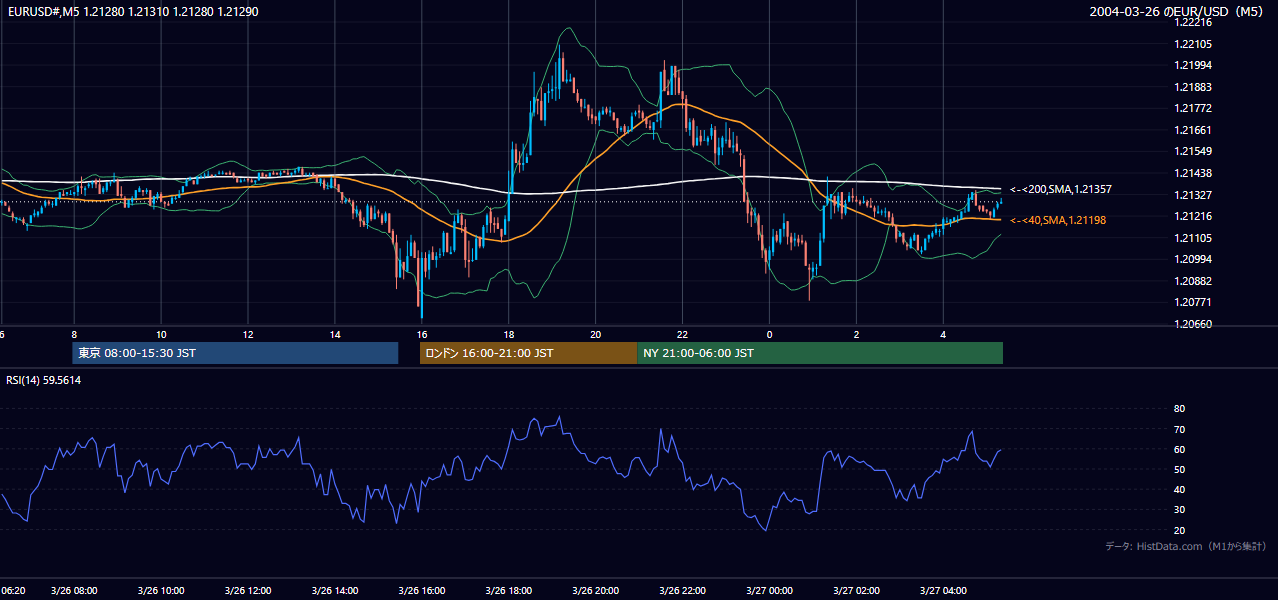Screen dimensions: 1278x600
Task: Click RSI scale value 40
Action: coord(1179,489)
